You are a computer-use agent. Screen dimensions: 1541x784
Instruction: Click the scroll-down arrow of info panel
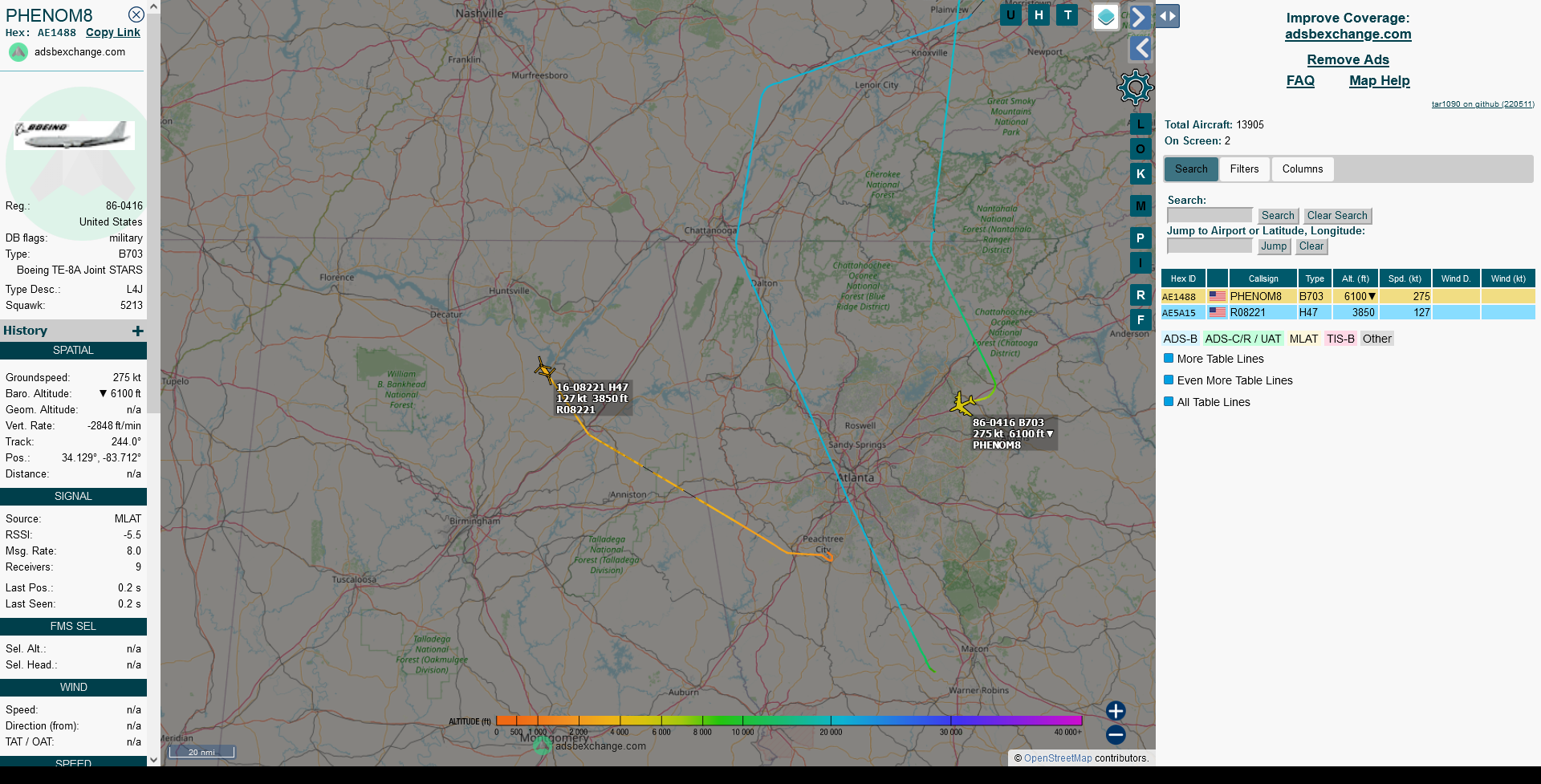(x=154, y=759)
